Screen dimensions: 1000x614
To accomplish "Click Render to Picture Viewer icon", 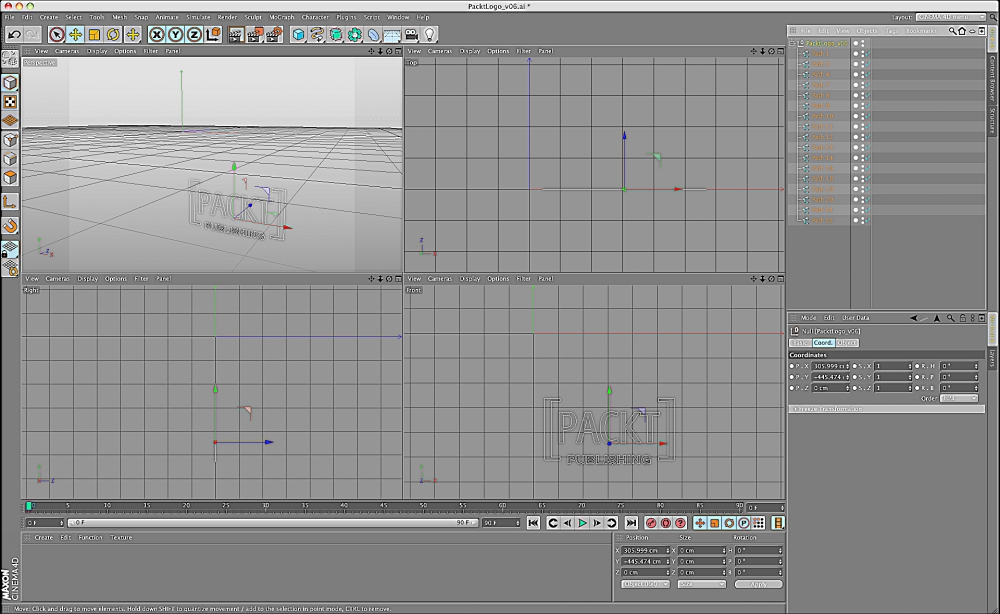I will pos(255,34).
